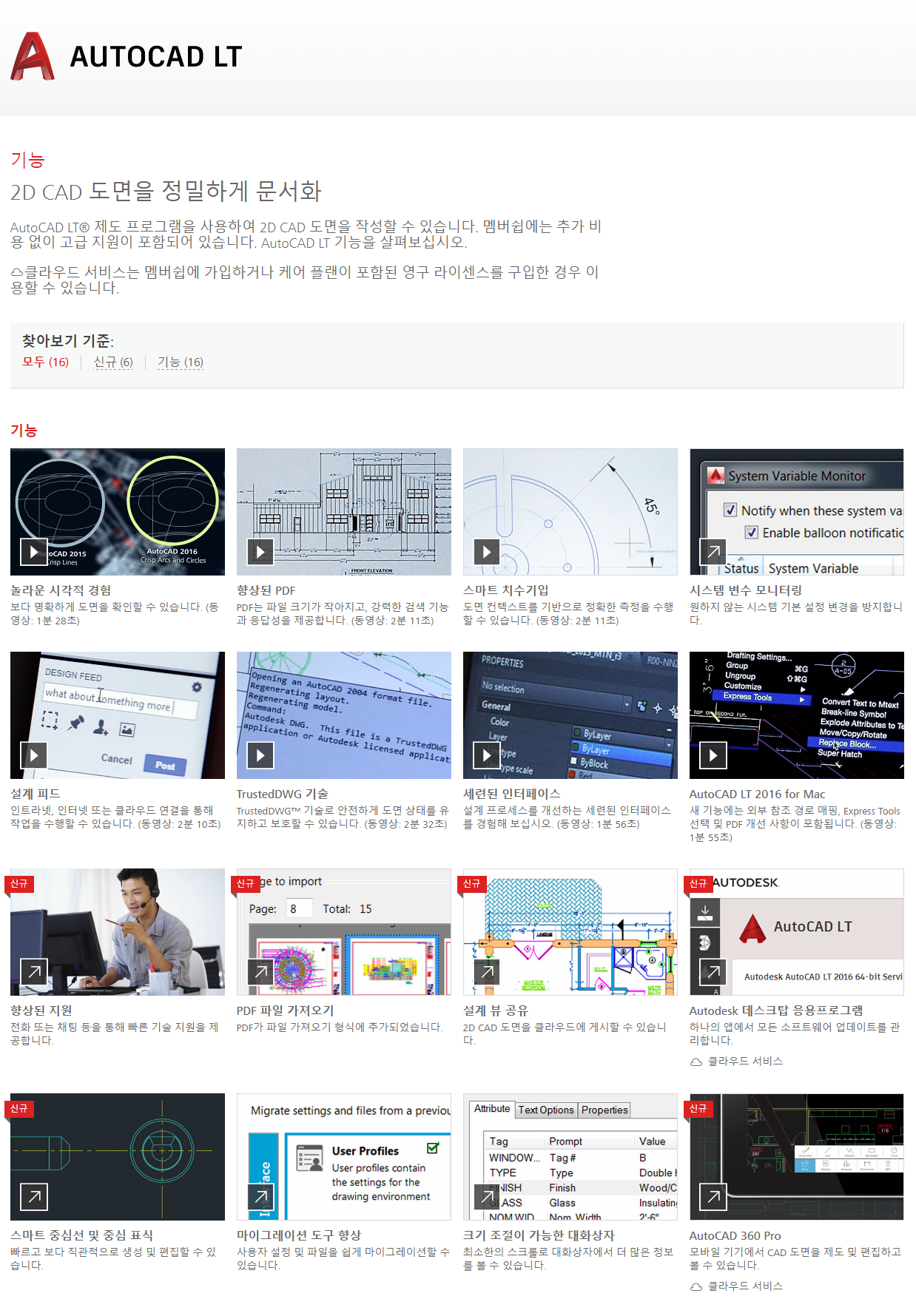Viewport: 916px width, 1316px height.
Task: Click the 향상된 지원 headset man thumbnail
Action: pyautogui.click(x=118, y=932)
